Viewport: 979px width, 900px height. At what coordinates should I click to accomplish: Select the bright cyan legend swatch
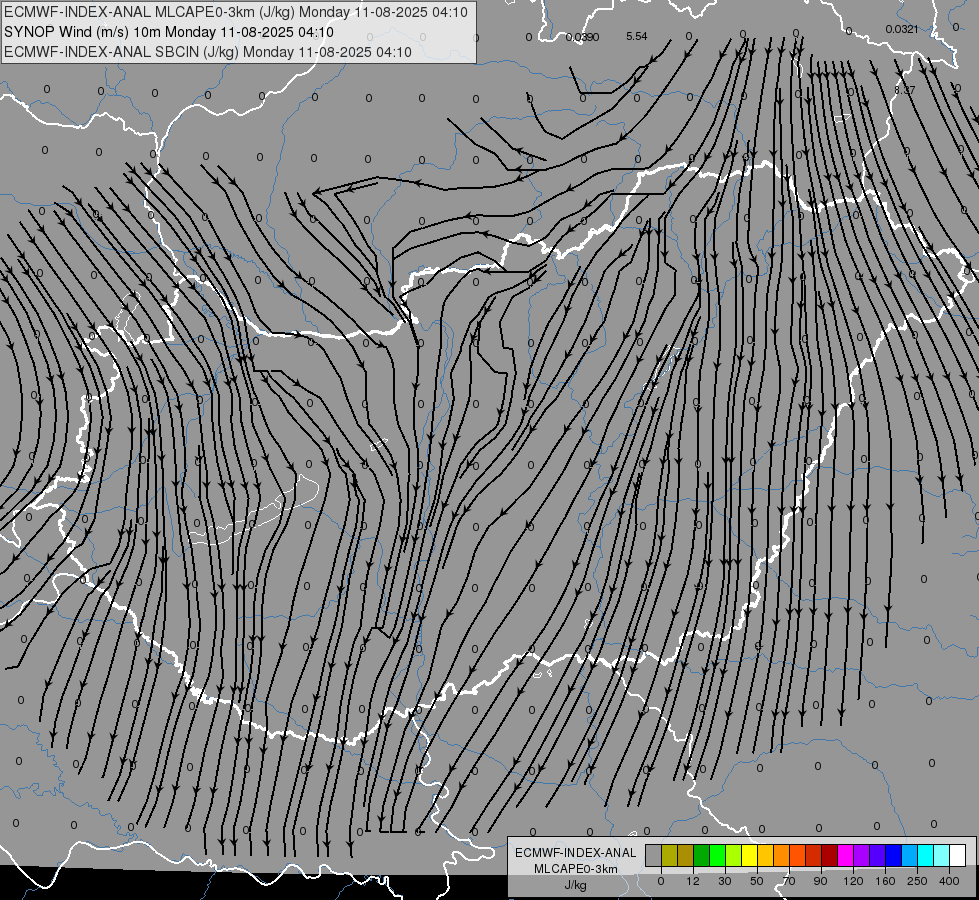(926, 855)
